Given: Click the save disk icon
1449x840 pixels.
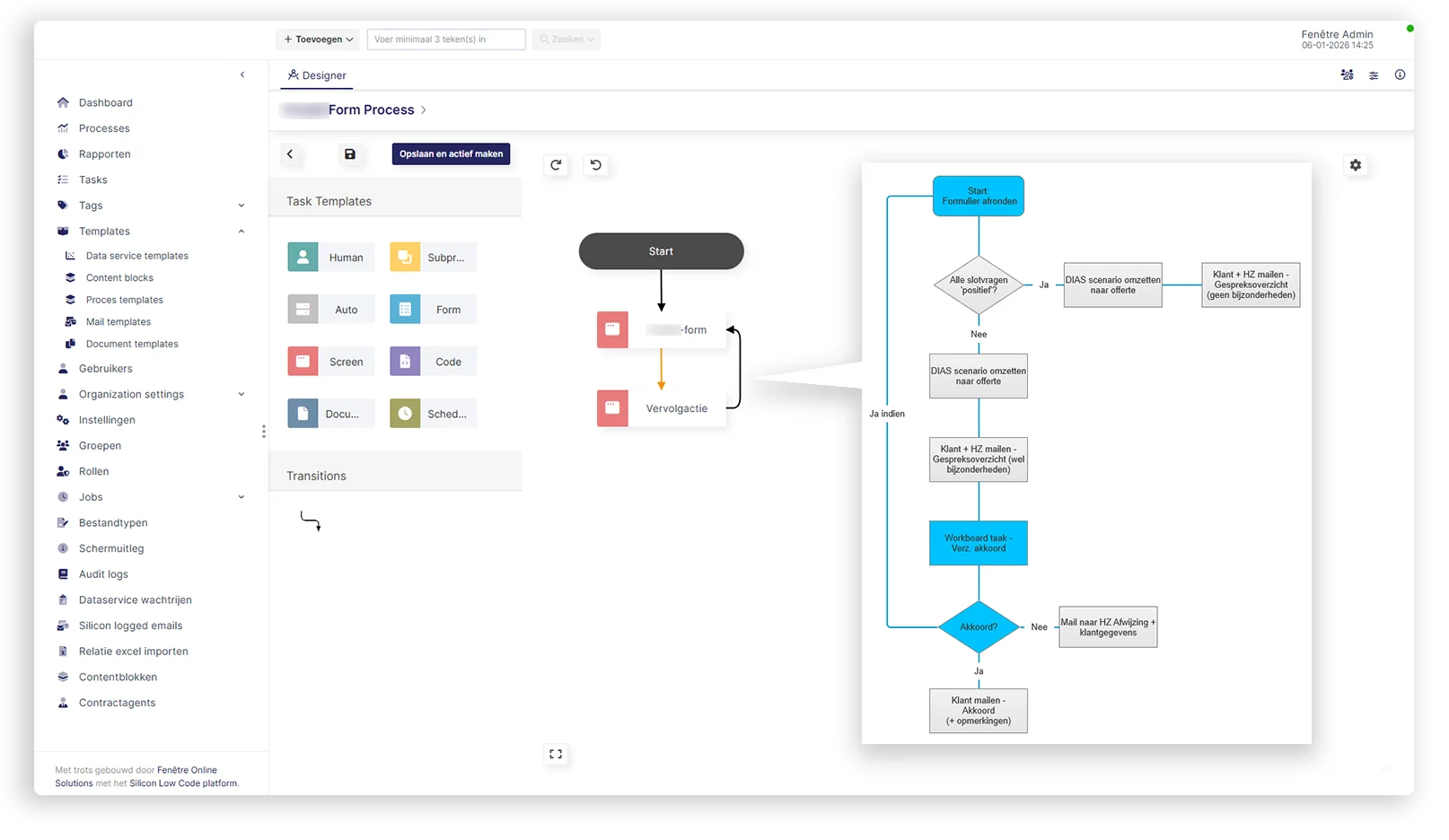Looking at the screenshot, I should [x=350, y=154].
